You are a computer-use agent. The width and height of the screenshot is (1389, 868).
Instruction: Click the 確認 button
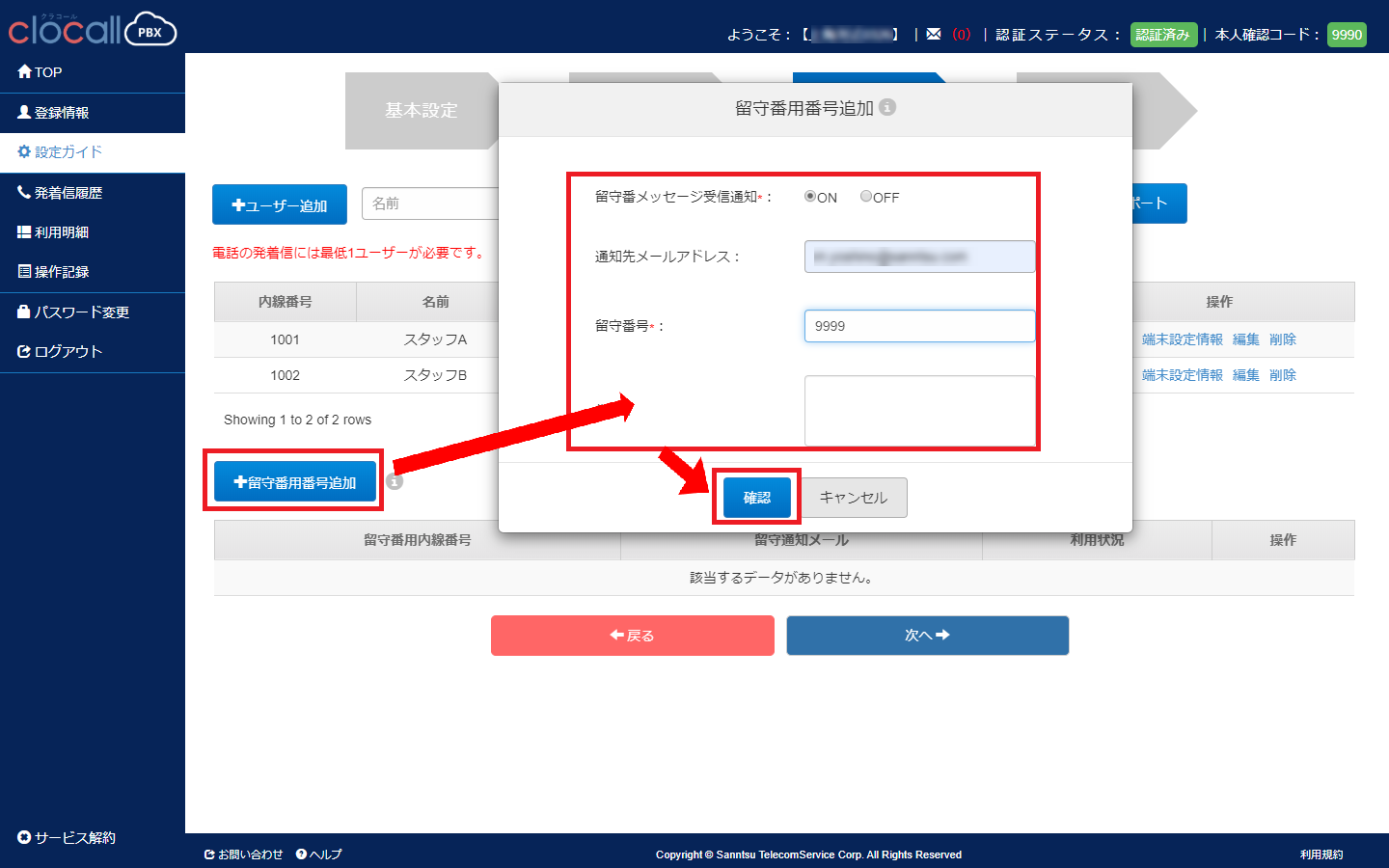[757, 498]
